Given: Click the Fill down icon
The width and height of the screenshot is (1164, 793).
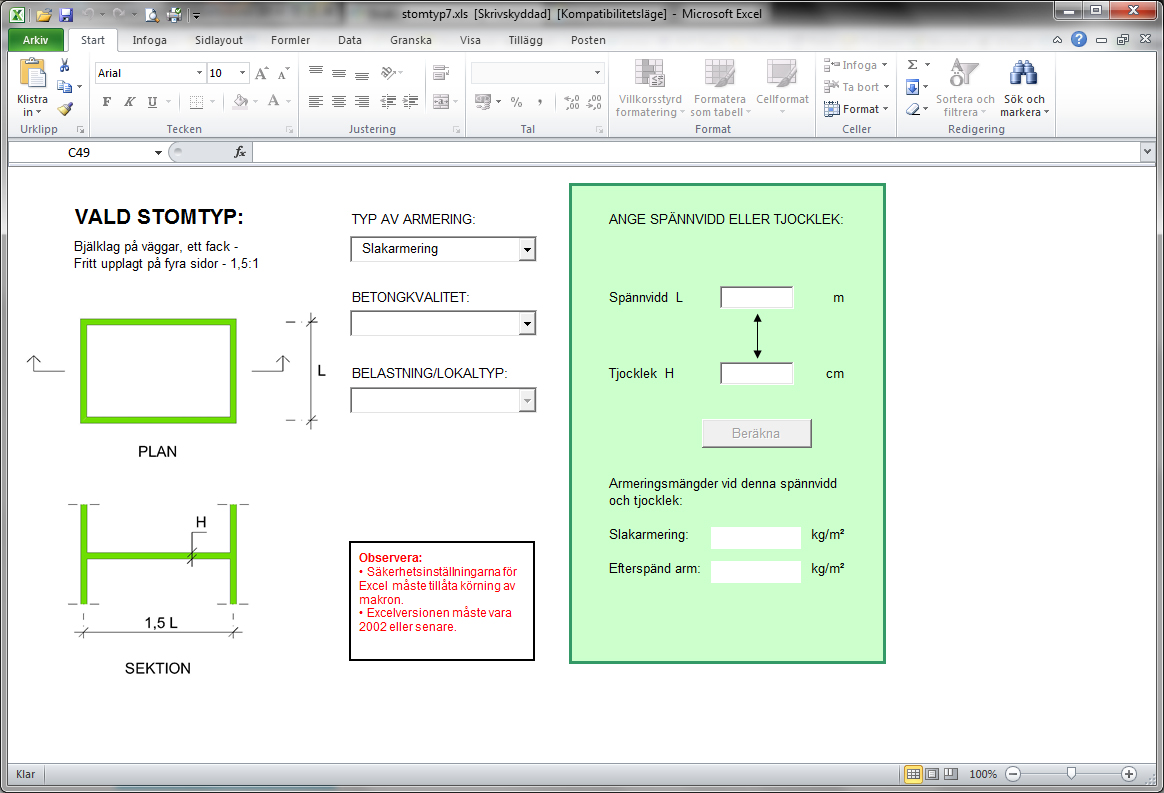Looking at the screenshot, I should pos(913,87).
